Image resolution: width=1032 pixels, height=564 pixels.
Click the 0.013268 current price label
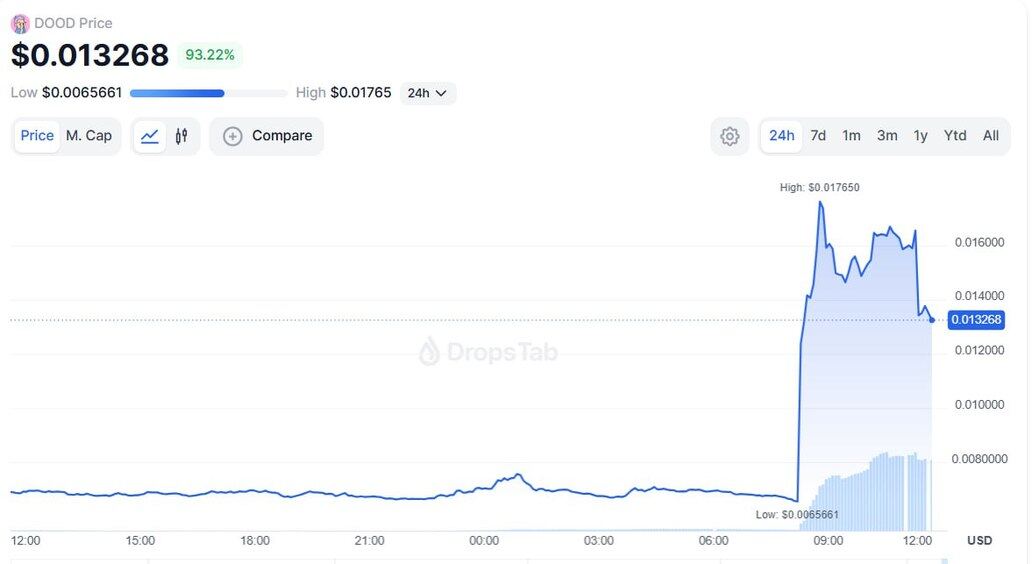point(975,320)
